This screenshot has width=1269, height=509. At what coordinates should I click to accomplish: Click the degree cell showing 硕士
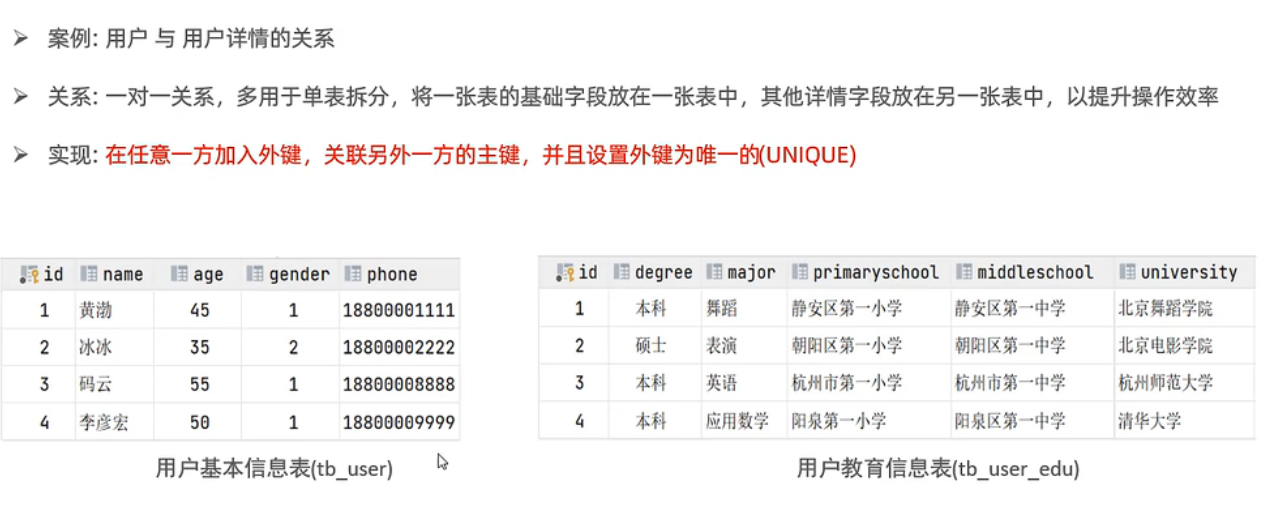click(651, 346)
